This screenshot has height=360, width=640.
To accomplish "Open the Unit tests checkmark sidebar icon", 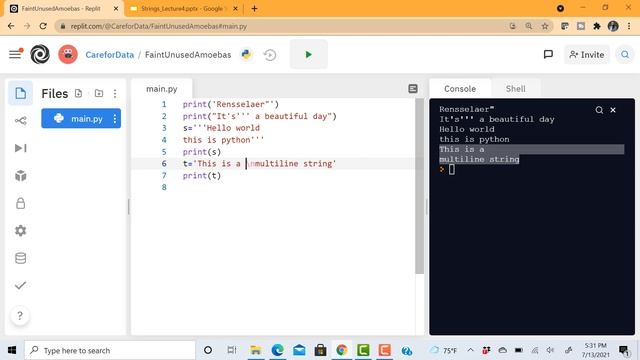I will 20,285.
